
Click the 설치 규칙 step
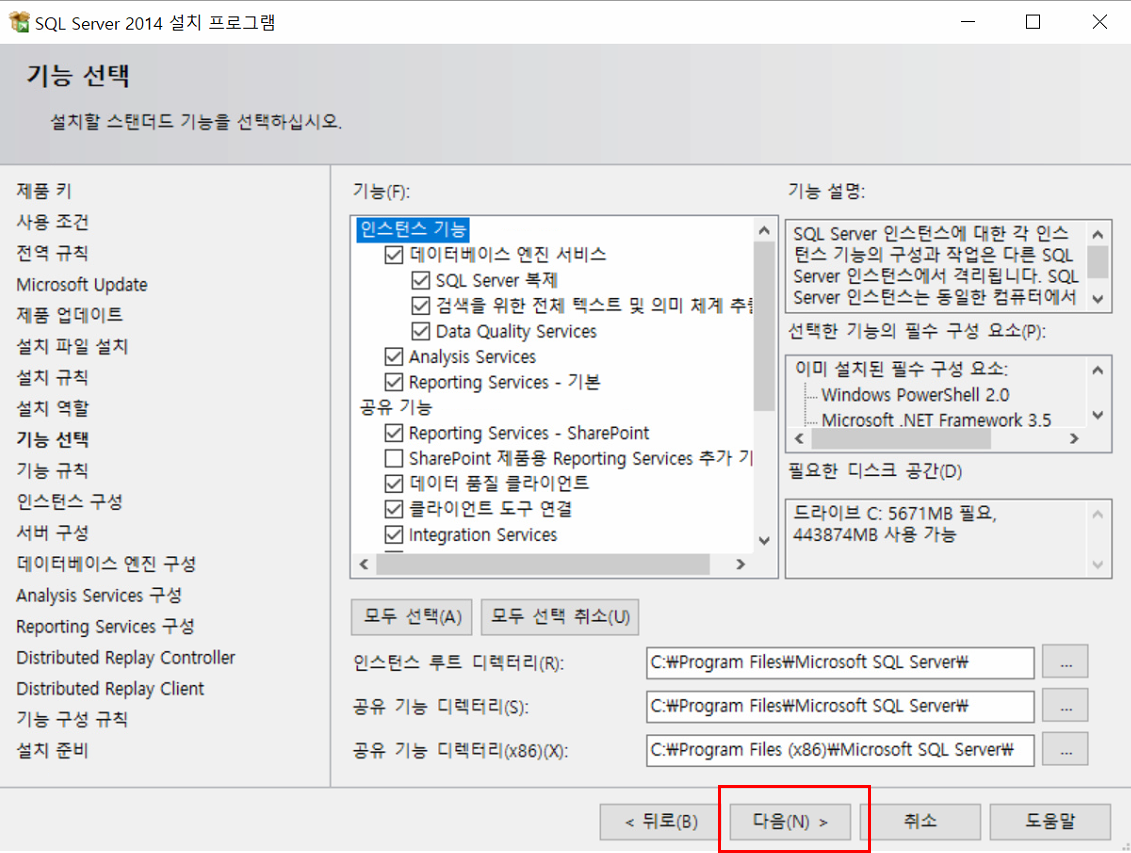point(53,378)
